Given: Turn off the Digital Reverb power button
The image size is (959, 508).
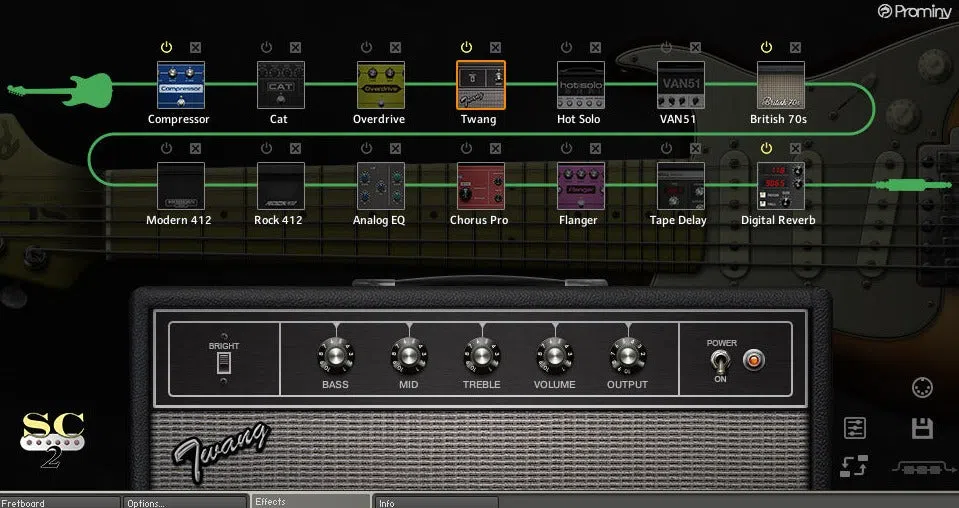Looking at the screenshot, I should pos(766,148).
